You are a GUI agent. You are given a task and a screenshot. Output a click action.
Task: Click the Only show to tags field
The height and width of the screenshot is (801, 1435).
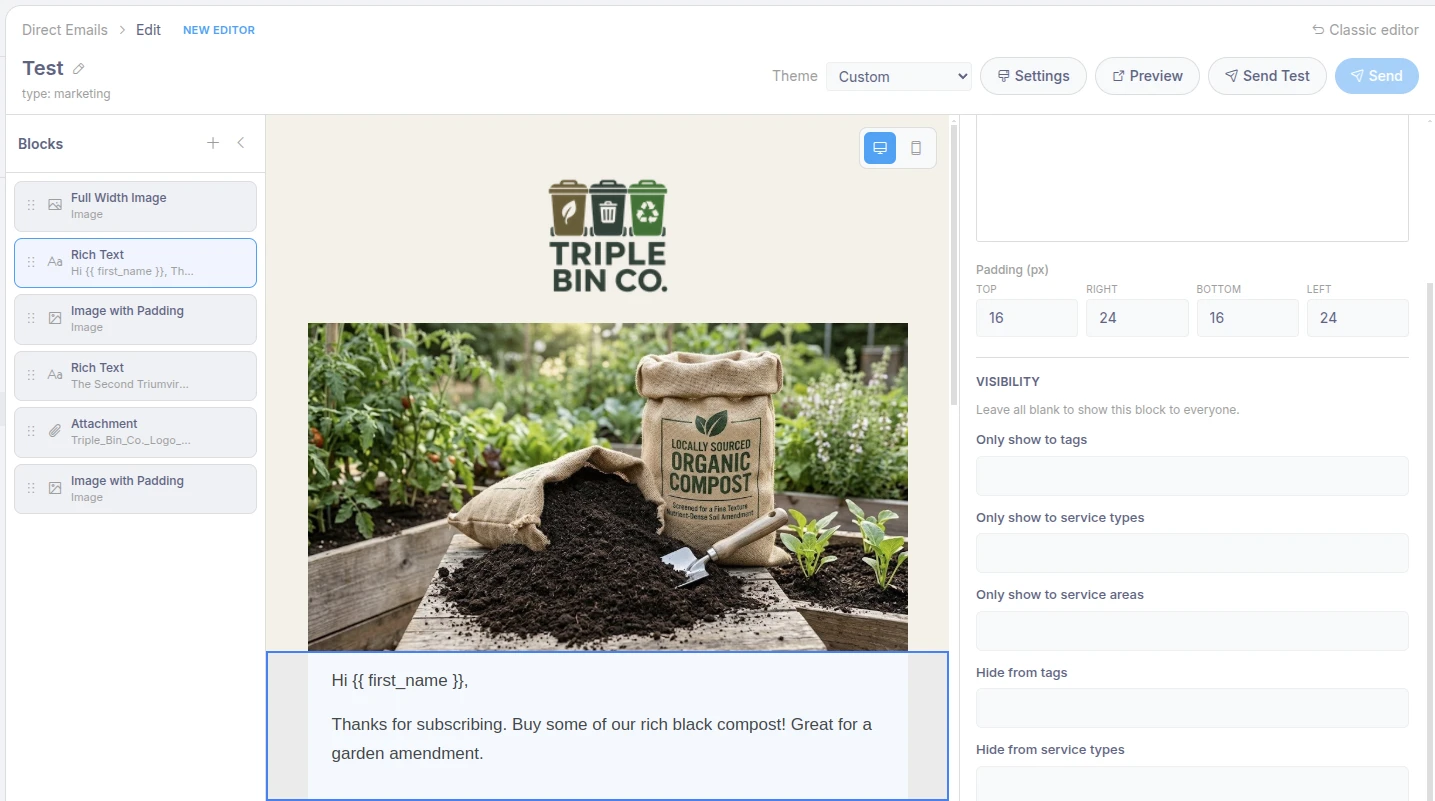(x=1192, y=476)
